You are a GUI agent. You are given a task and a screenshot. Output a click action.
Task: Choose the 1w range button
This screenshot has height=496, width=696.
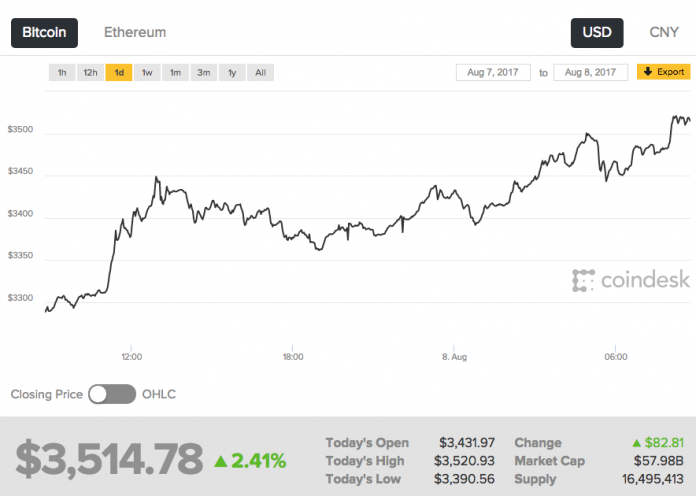pos(147,72)
